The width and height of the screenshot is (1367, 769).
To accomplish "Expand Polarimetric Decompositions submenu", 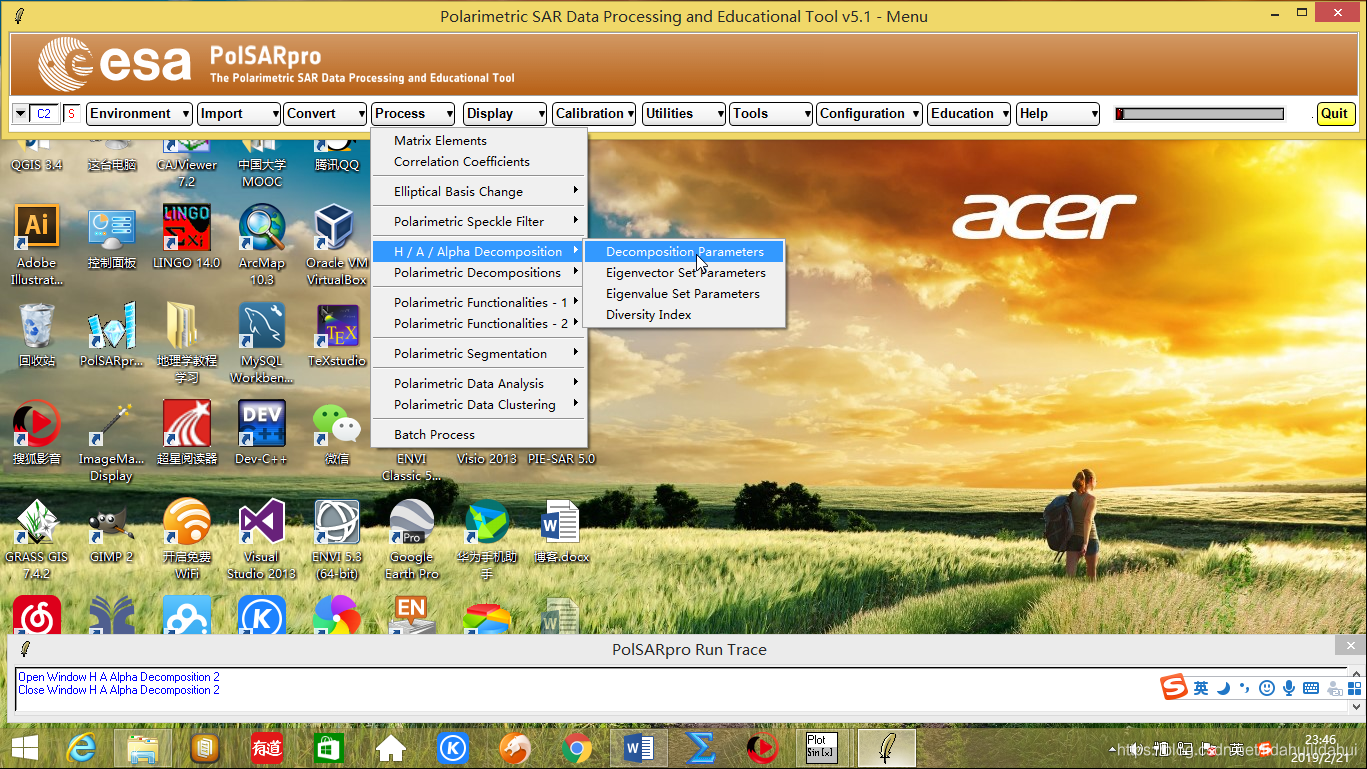I will 478,273.
